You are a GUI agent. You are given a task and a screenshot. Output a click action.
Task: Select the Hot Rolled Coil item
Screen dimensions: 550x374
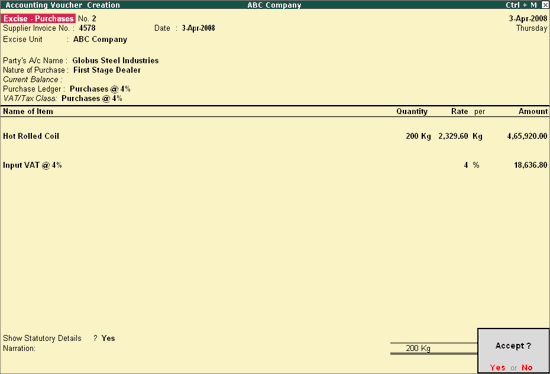31,136
